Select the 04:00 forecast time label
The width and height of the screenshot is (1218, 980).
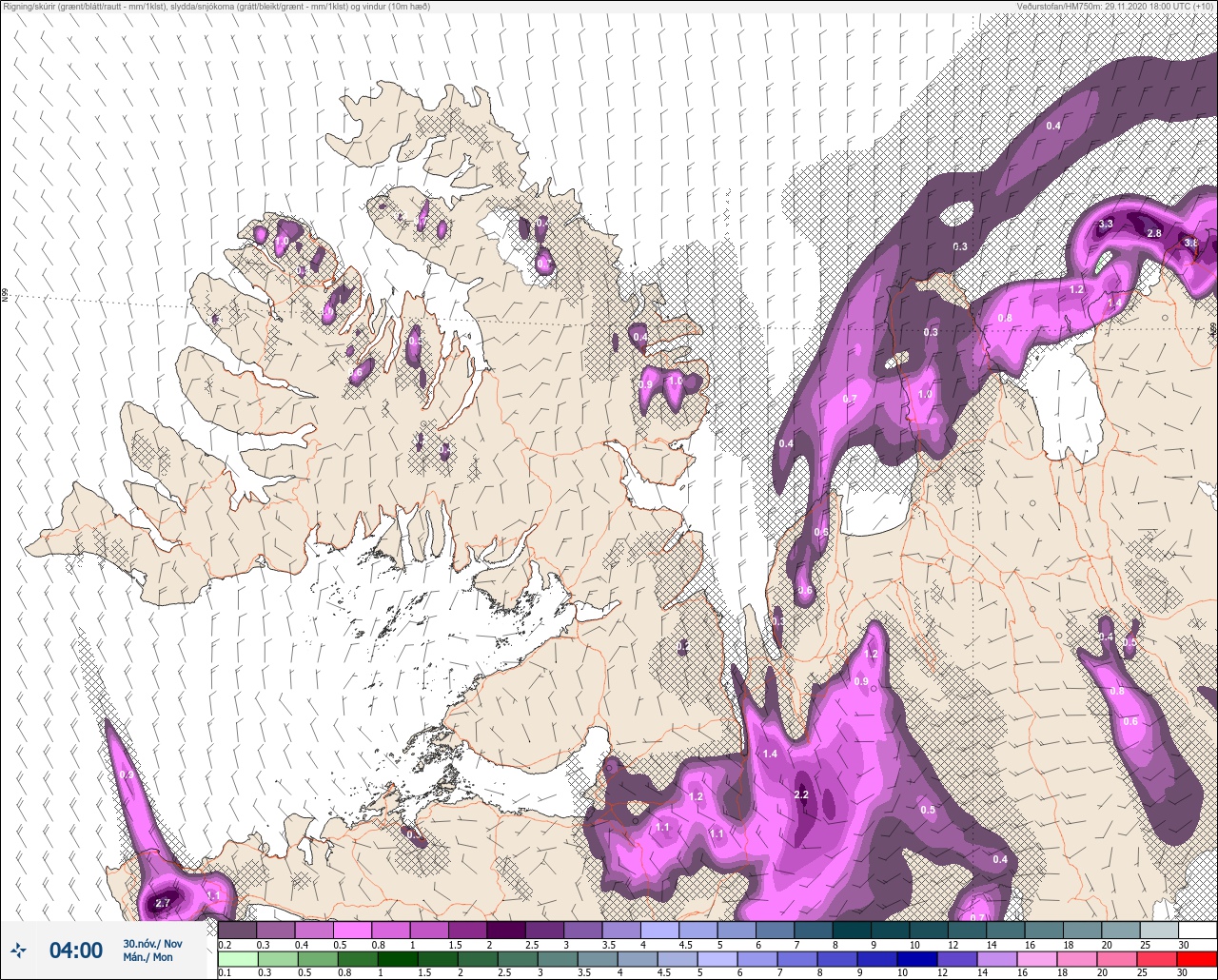pos(76,951)
